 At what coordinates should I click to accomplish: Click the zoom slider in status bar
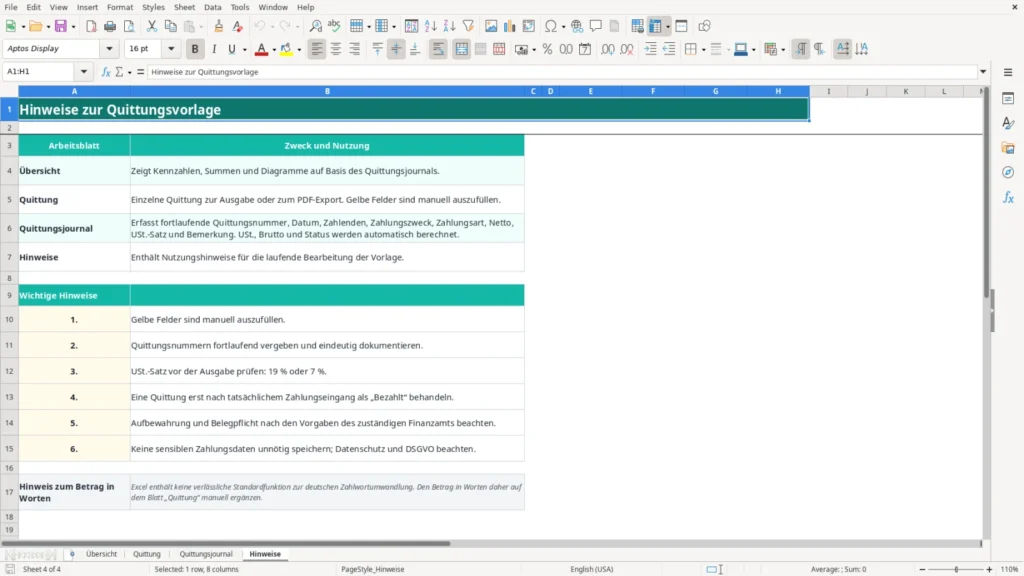pos(956,569)
